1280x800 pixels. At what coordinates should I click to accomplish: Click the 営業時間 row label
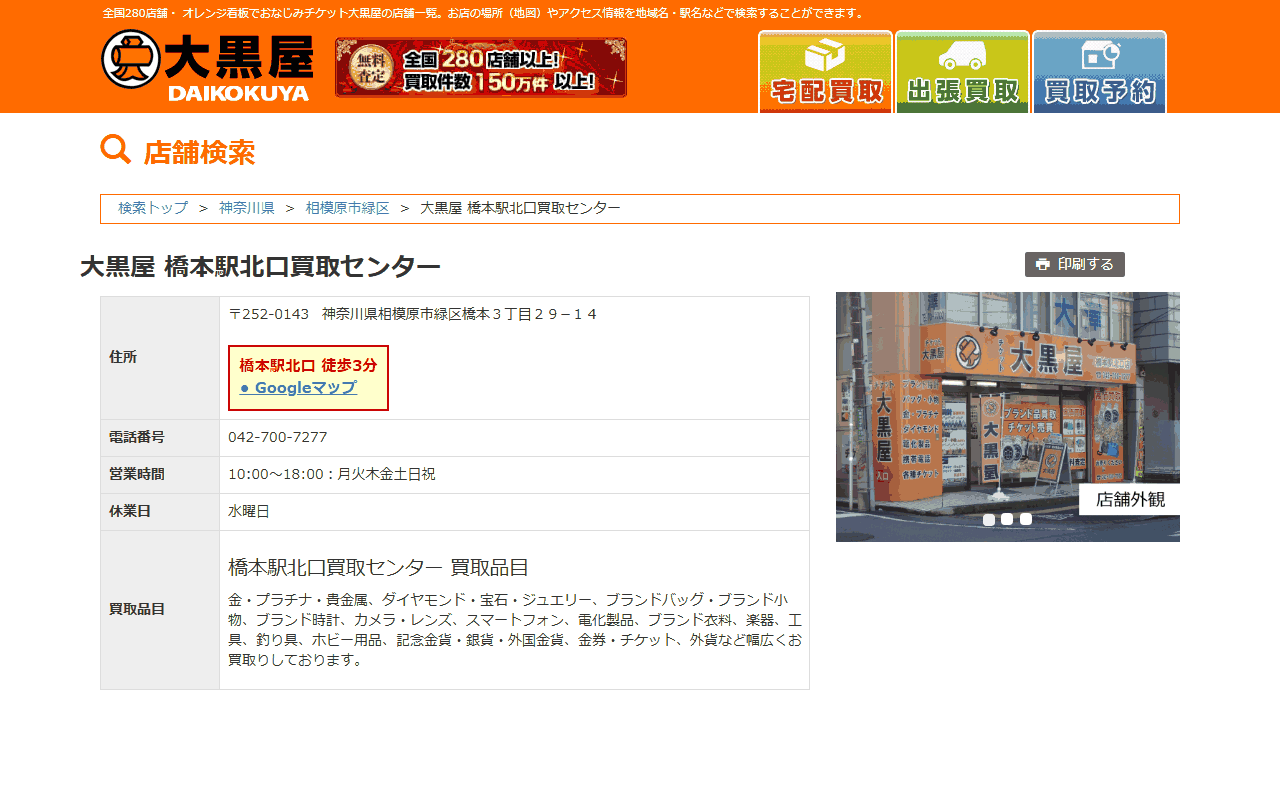point(137,474)
